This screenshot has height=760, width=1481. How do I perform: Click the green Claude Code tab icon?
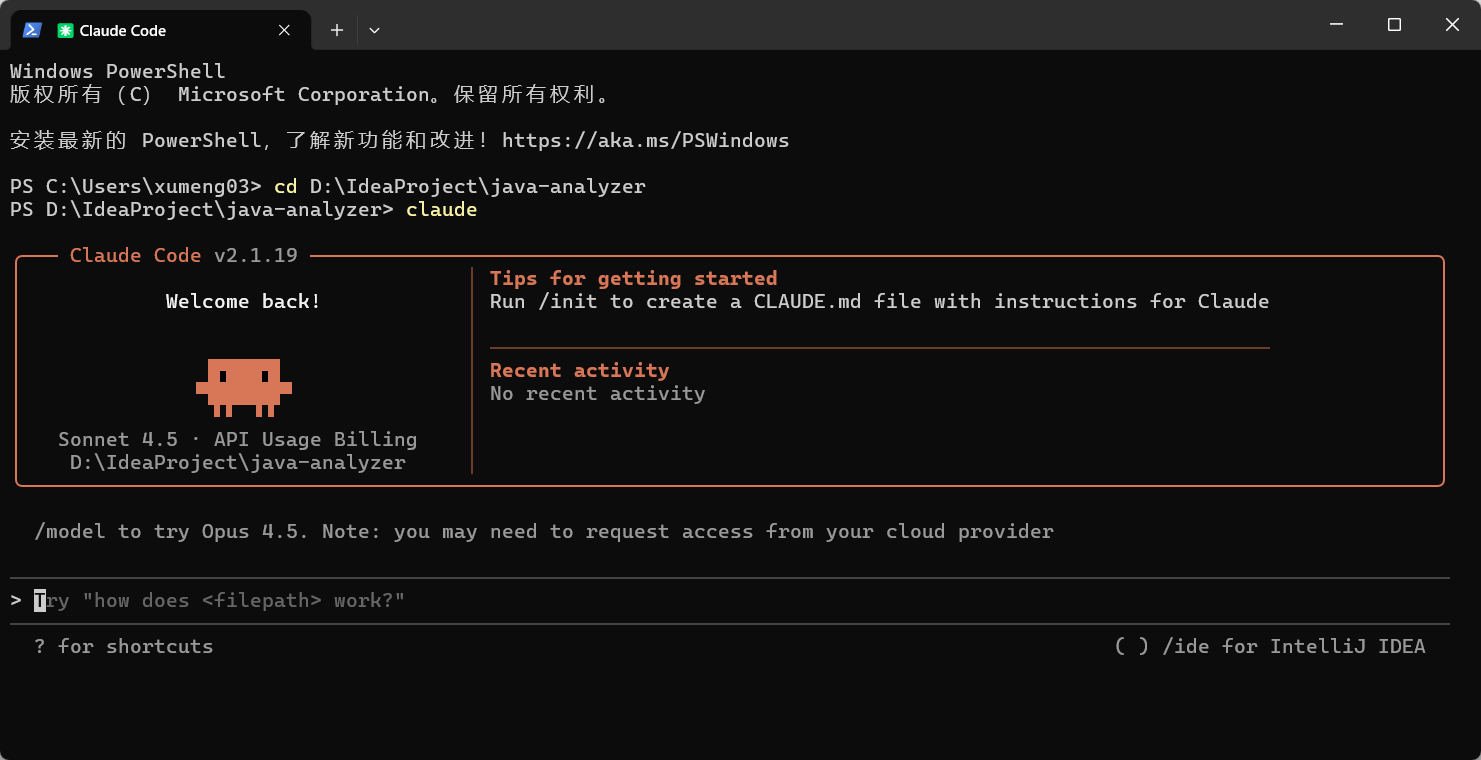(x=65, y=30)
